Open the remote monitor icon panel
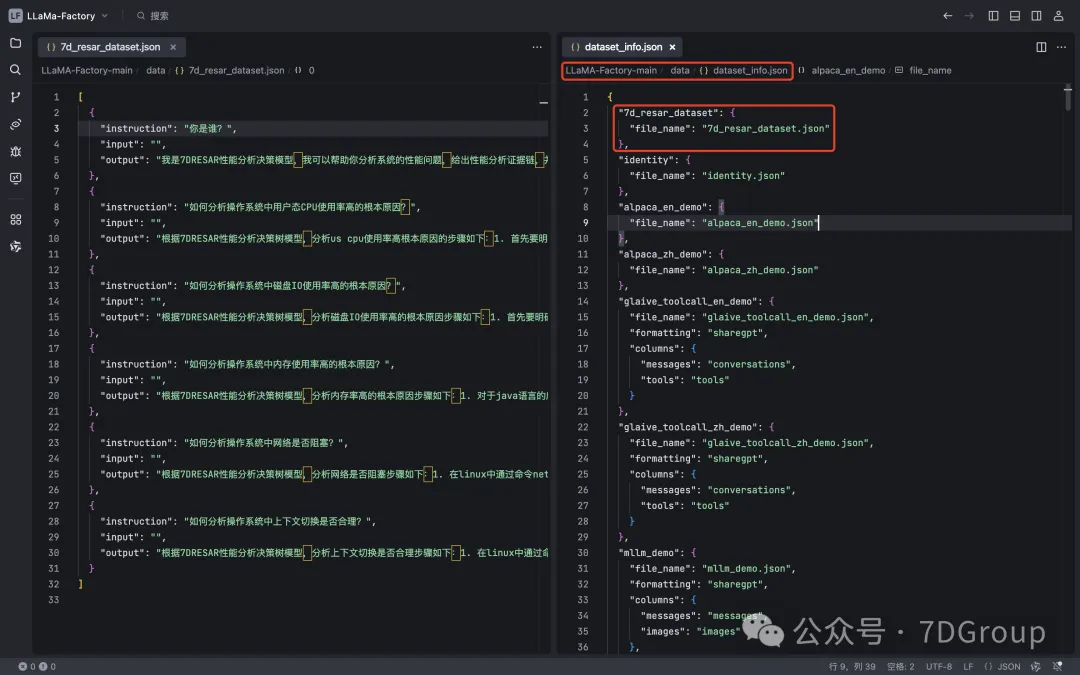This screenshot has width=1080, height=675. [15, 178]
